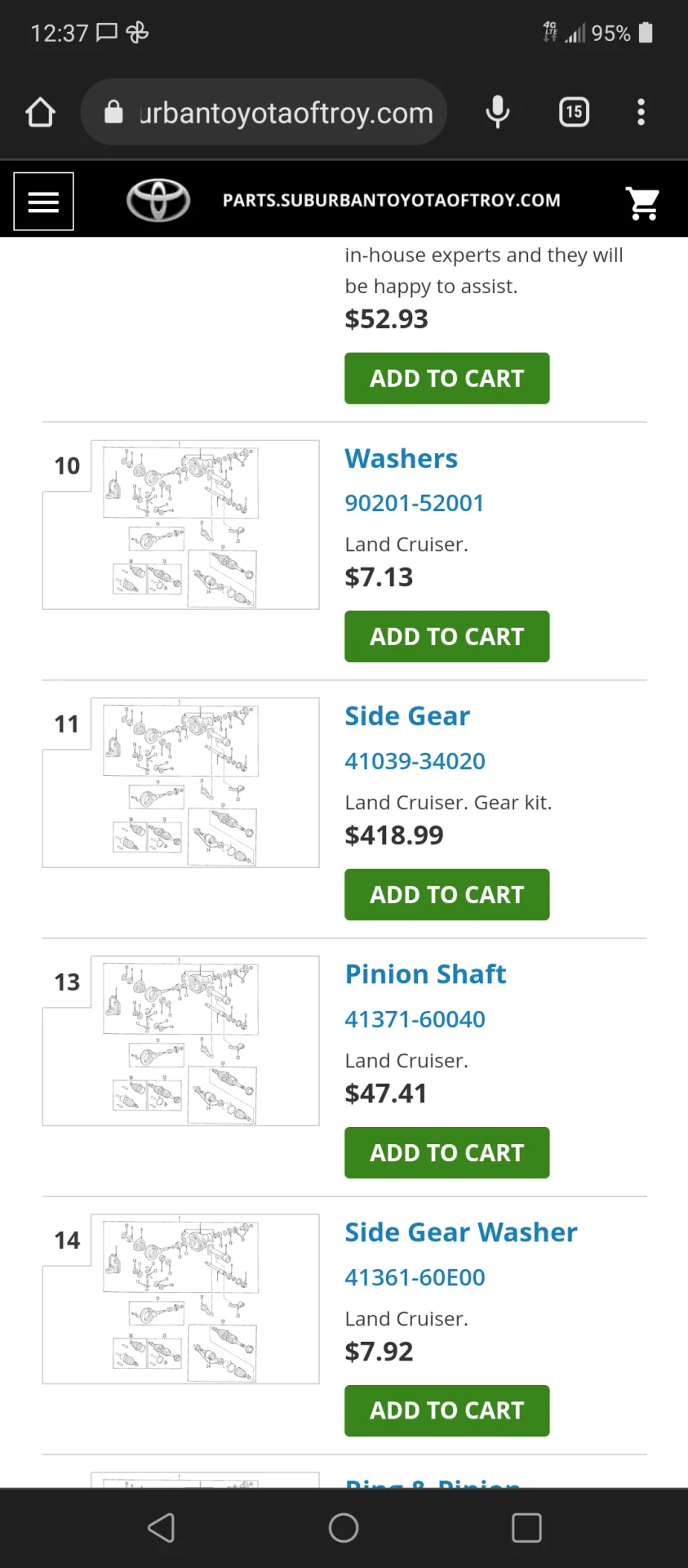Open the Washers part link

(x=401, y=458)
